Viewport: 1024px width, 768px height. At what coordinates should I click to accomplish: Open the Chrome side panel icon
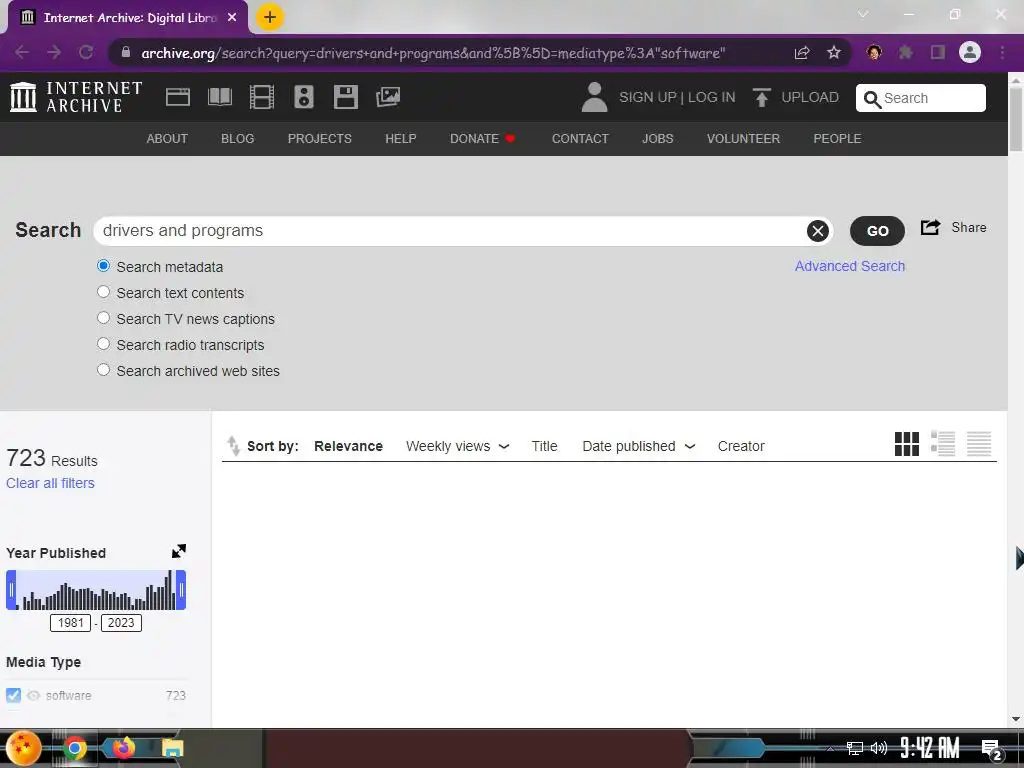pyautogui.click(x=938, y=52)
